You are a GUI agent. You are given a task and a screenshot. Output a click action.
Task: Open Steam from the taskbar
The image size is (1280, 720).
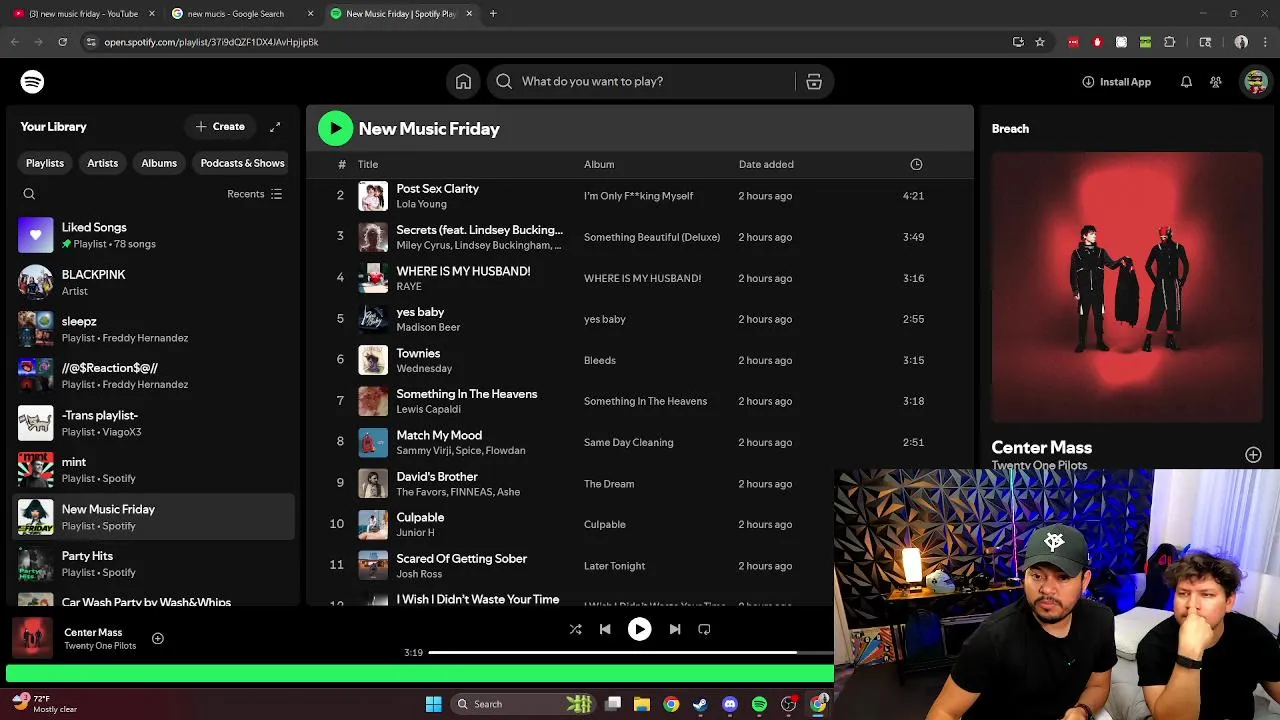coord(700,704)
